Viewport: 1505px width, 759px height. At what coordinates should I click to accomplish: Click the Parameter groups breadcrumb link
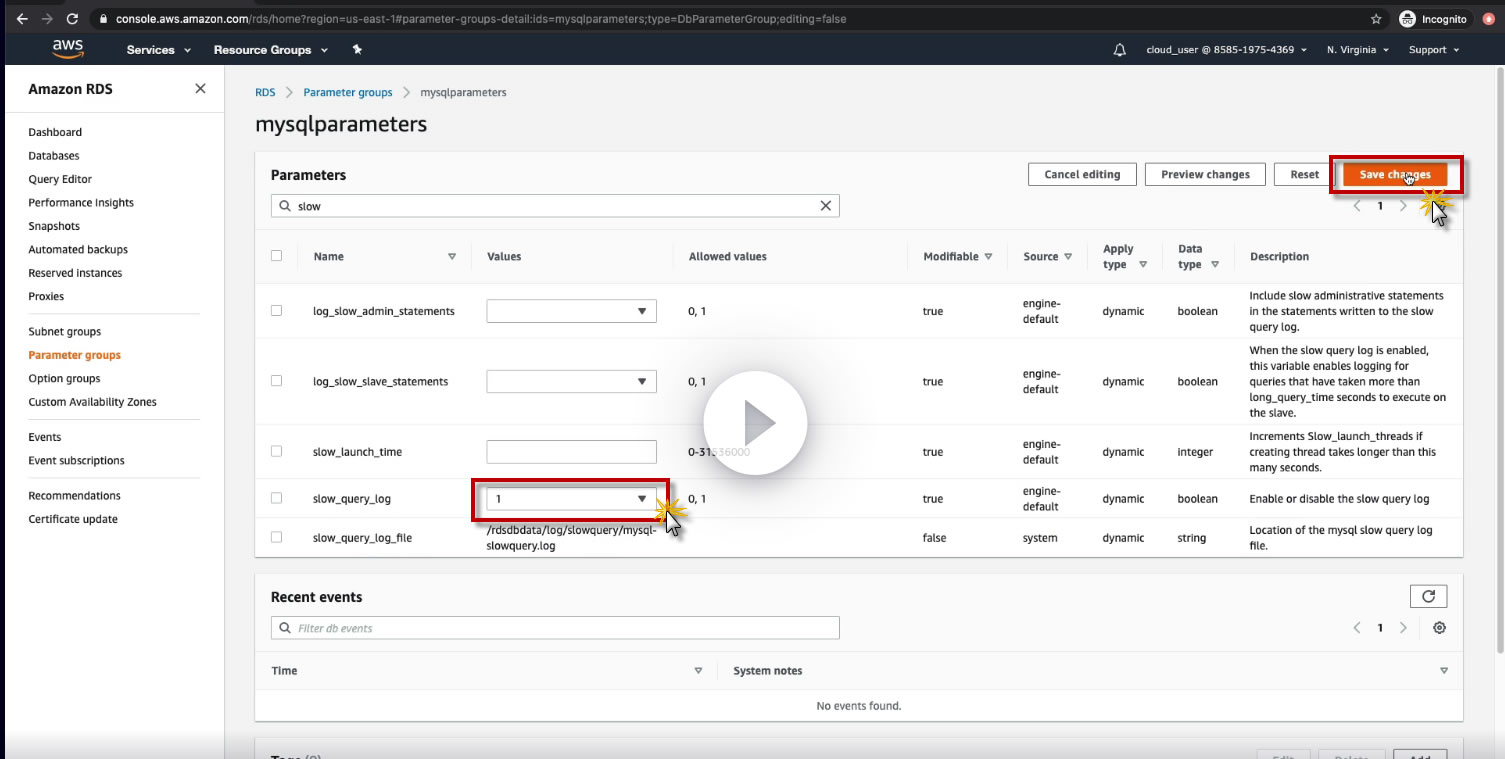(x=348, y=92)
